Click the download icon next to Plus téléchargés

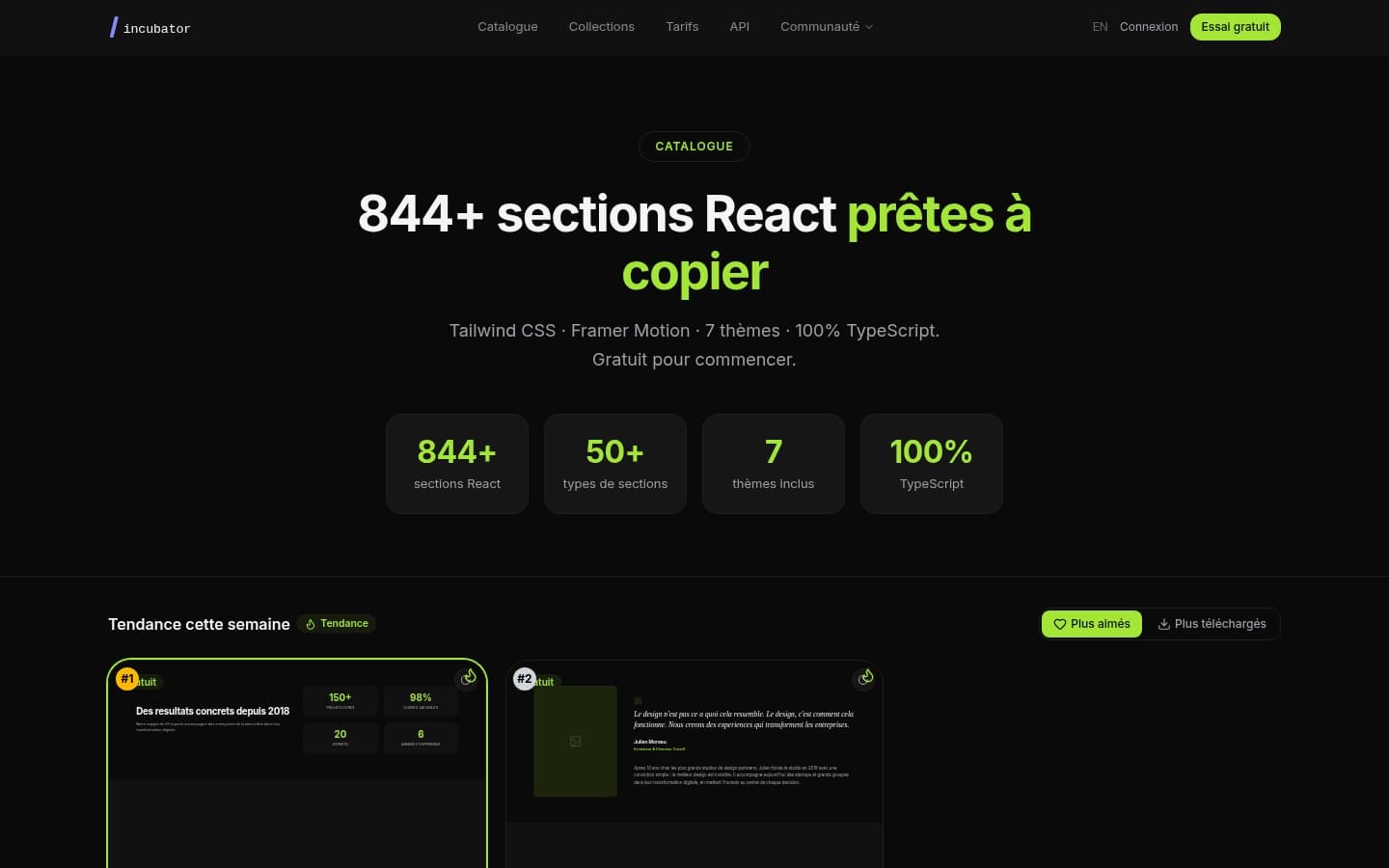1164,624
